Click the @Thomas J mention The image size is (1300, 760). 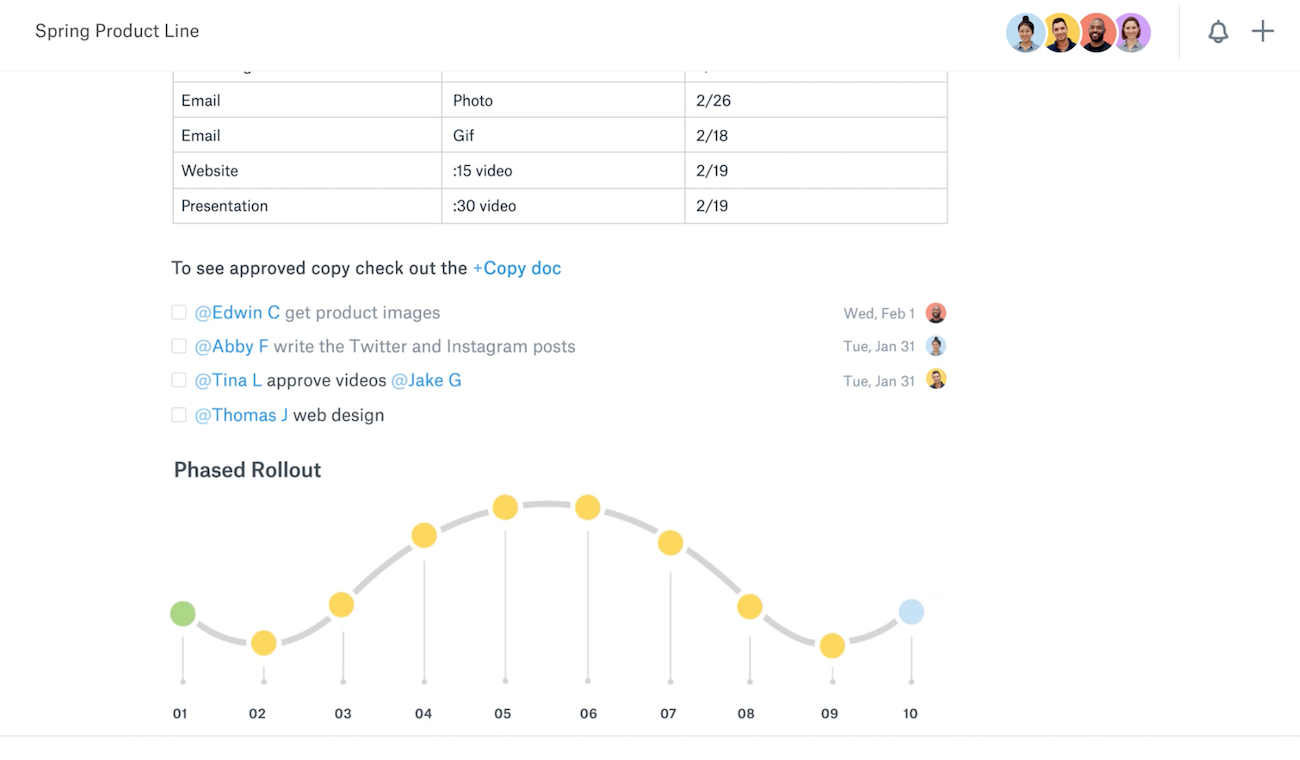241,415
